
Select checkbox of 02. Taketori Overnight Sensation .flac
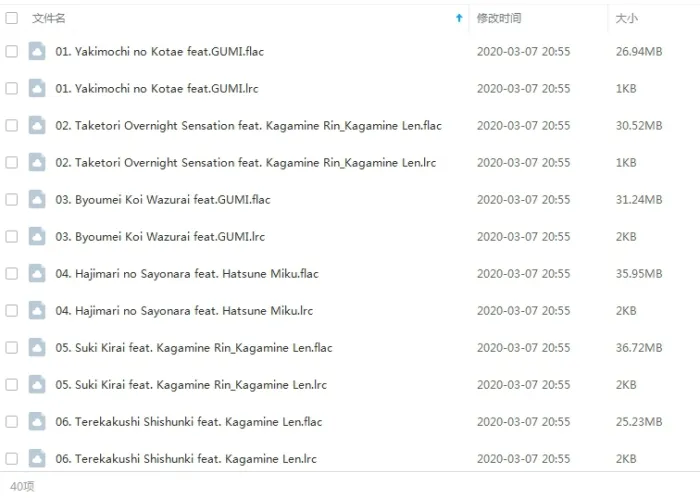(x=12, y=125)
